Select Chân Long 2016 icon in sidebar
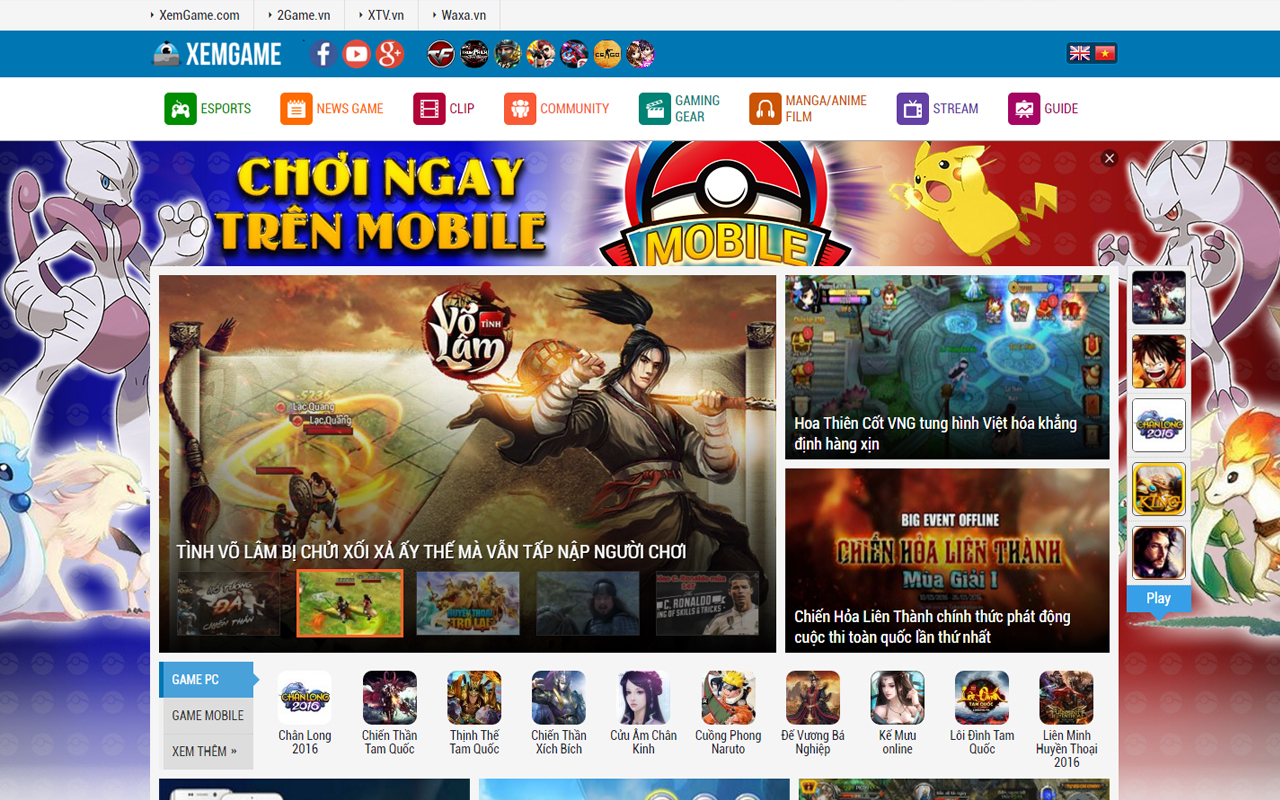Viewport: 1280px width, 800px height. (1159, 425)
